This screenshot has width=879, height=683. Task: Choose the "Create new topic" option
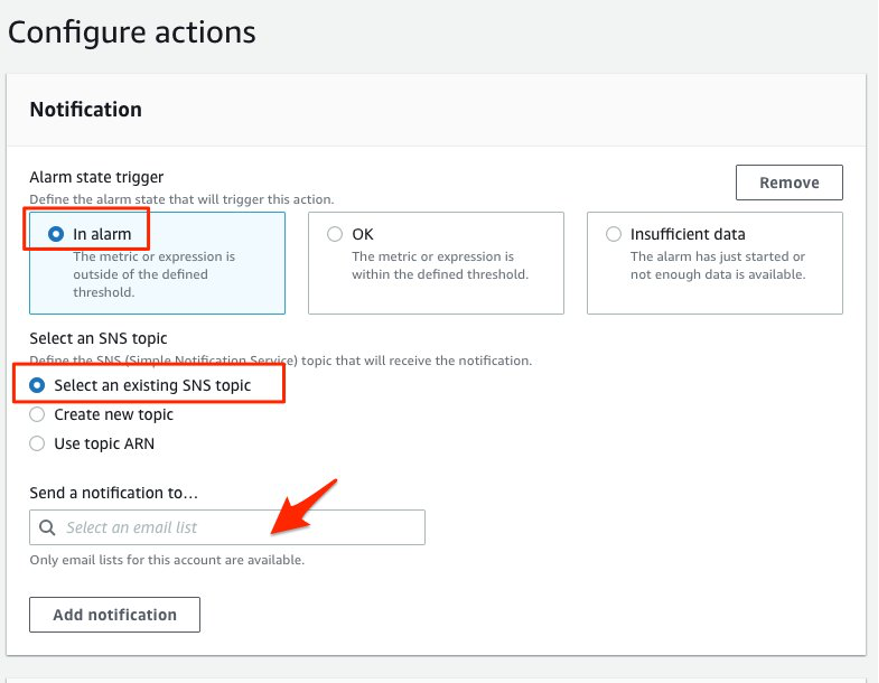click(36, 412)
